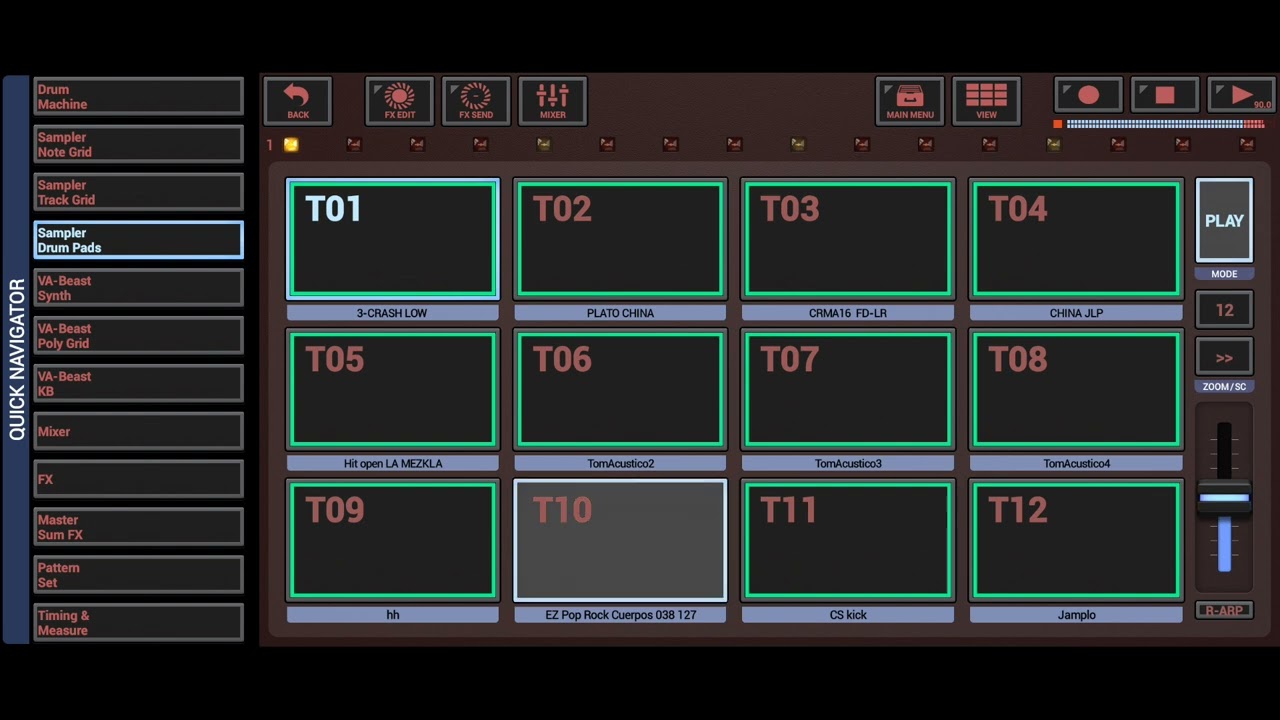Click the tempo progress bar under transport
This screenshot has height=720, width=1280.
point(1165,124)
